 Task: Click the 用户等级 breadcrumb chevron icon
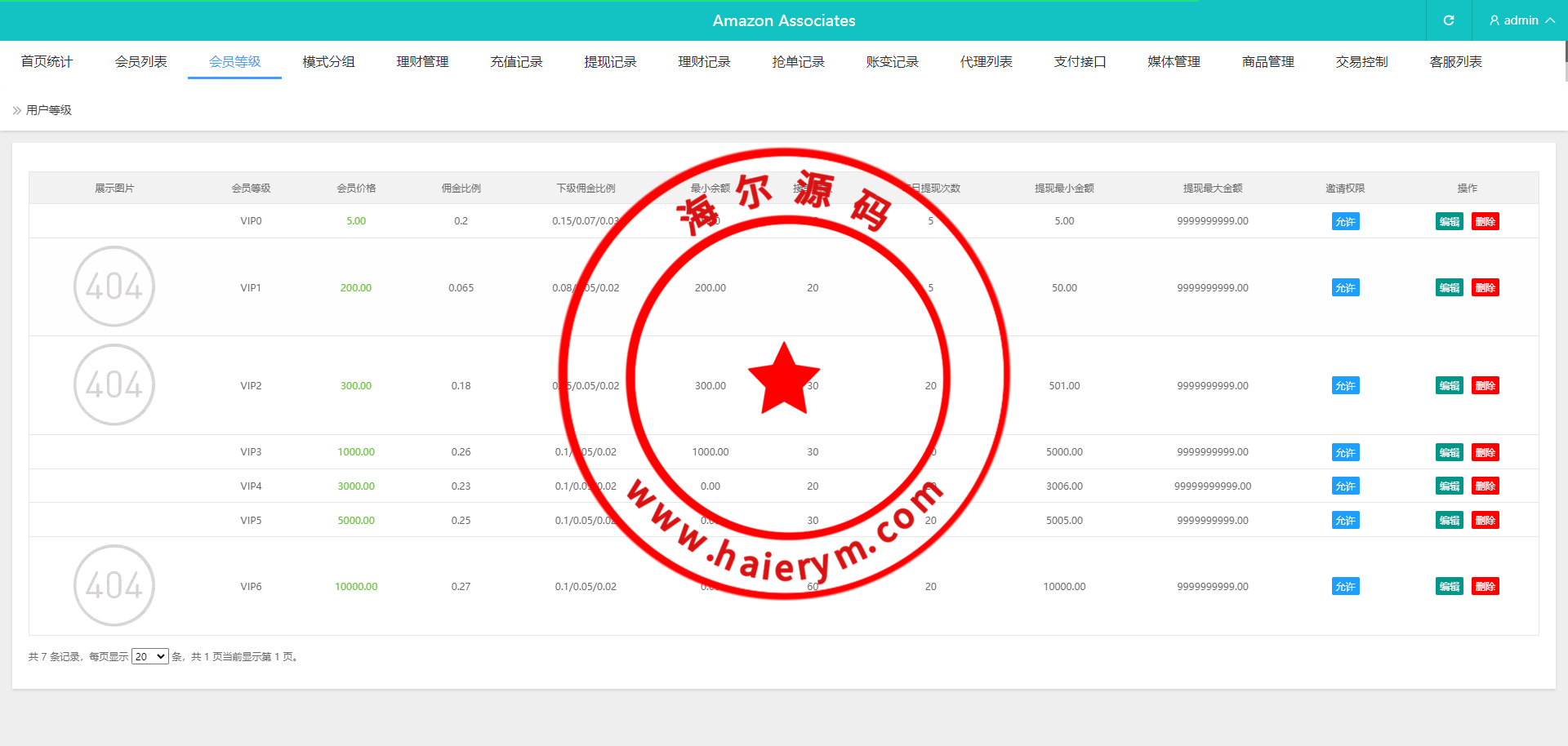coord(17,110)
